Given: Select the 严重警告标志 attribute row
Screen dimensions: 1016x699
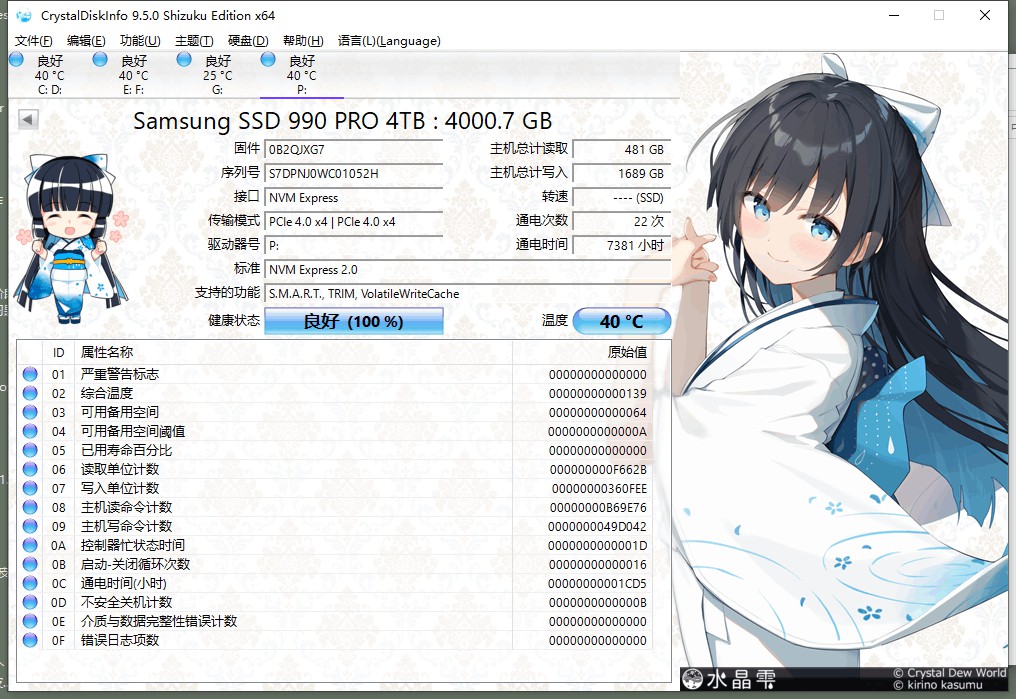Looking at the screenshot, I should [334, 374].
